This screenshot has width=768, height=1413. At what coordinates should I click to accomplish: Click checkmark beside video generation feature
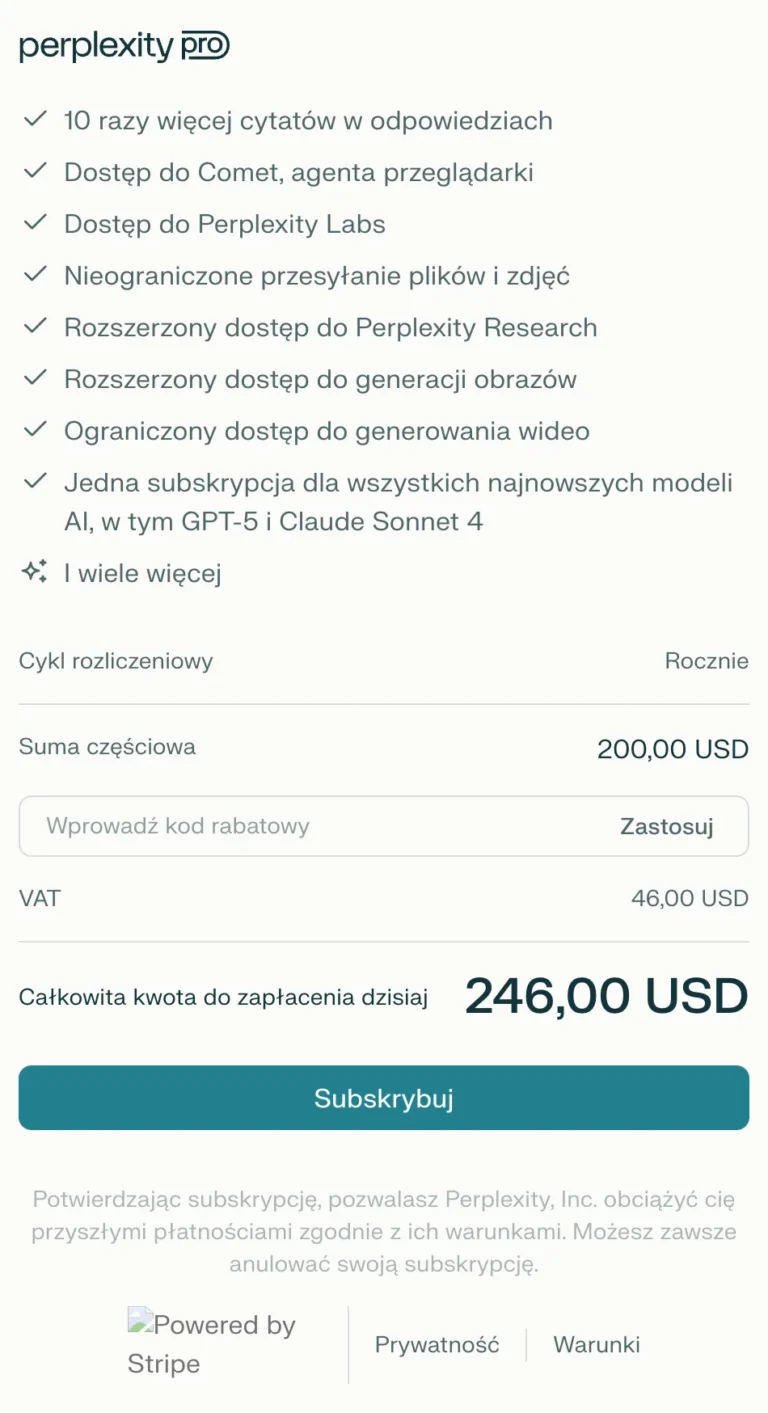(x=35, y=431)
